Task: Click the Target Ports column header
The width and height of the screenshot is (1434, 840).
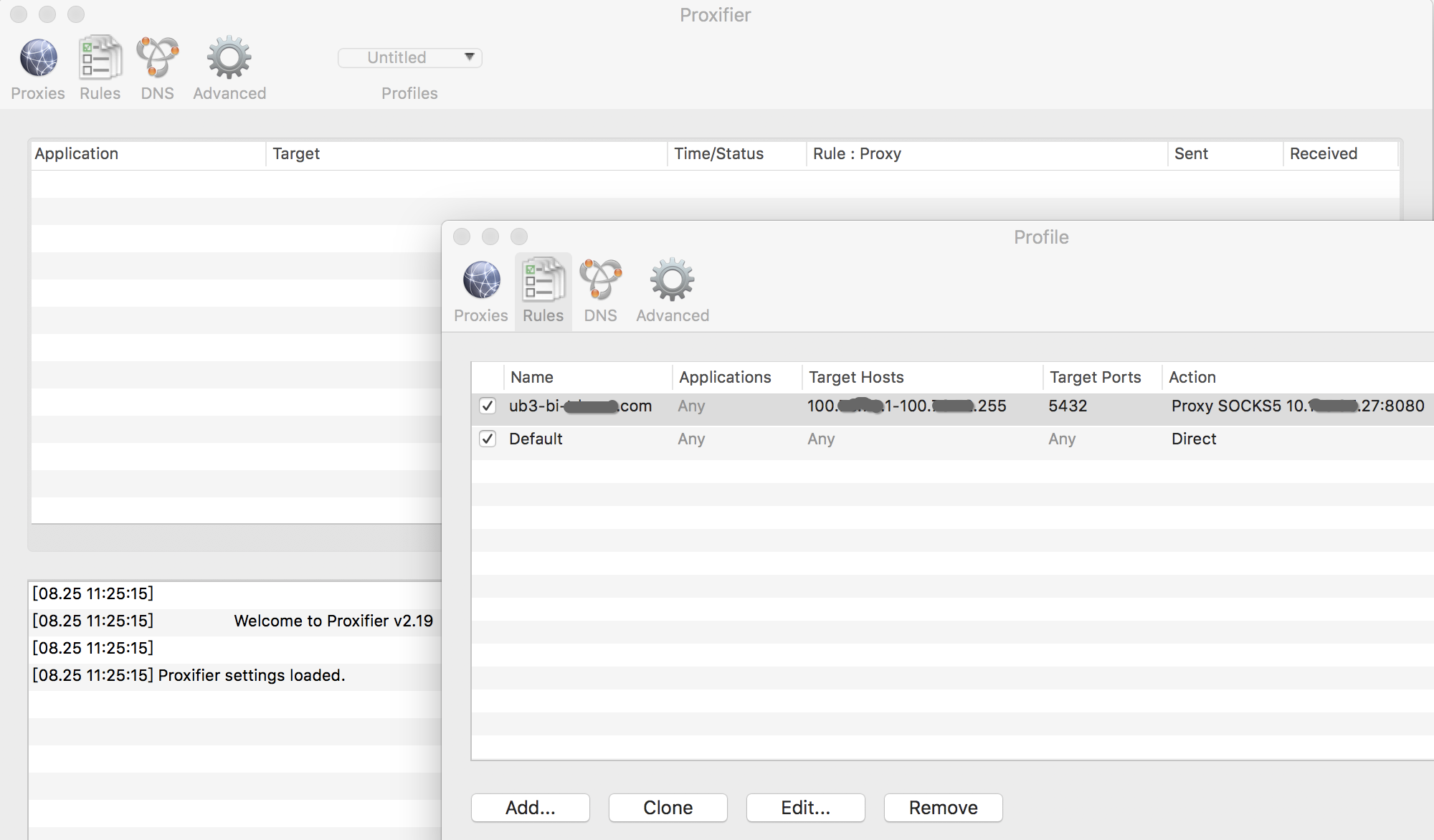Action: [x=1102, y=377]
